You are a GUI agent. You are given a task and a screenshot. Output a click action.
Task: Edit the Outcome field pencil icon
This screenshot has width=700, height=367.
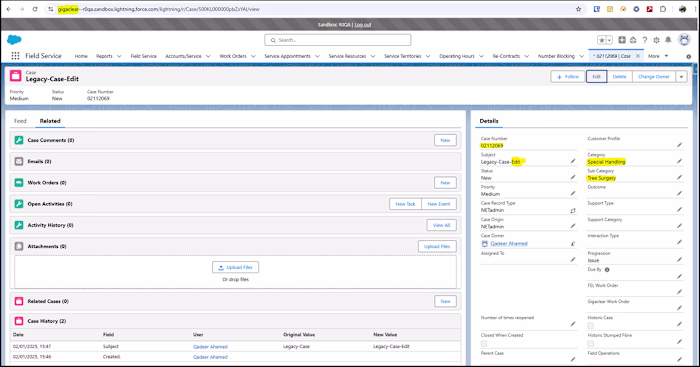pyautogui.click(x=679, y=193)
